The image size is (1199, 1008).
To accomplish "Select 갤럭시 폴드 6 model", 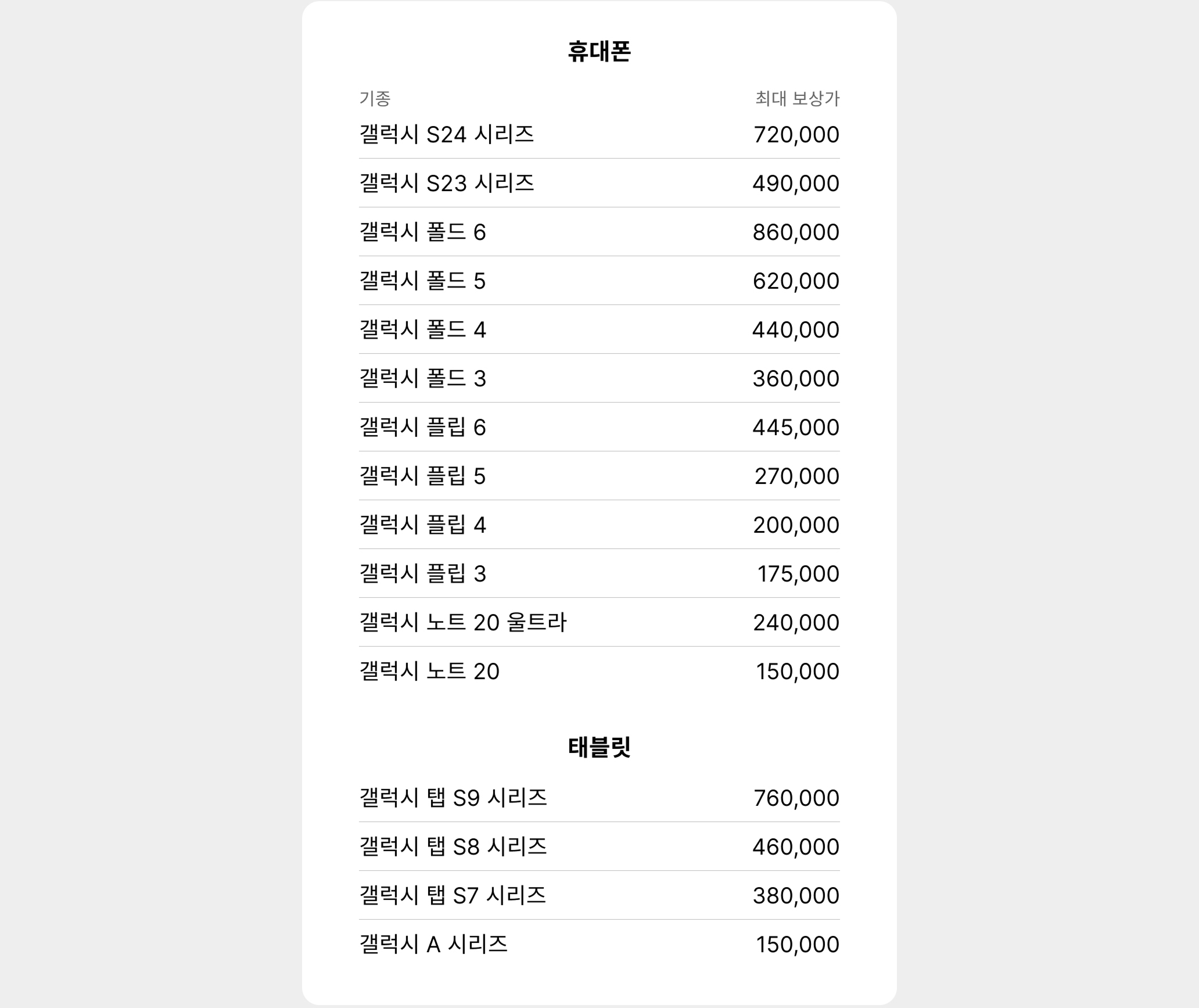I will (x=599, y=232).
